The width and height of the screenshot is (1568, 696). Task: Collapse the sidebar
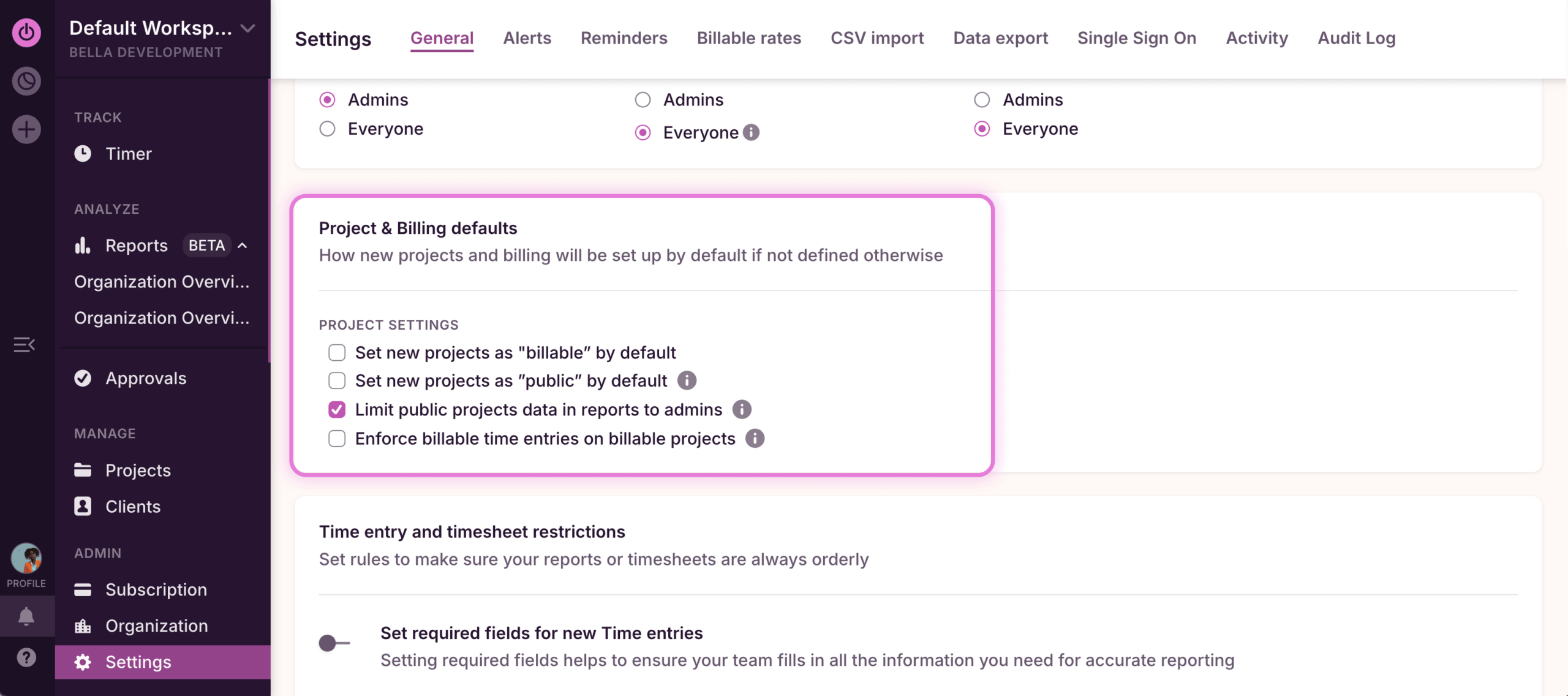click(24, 344)
